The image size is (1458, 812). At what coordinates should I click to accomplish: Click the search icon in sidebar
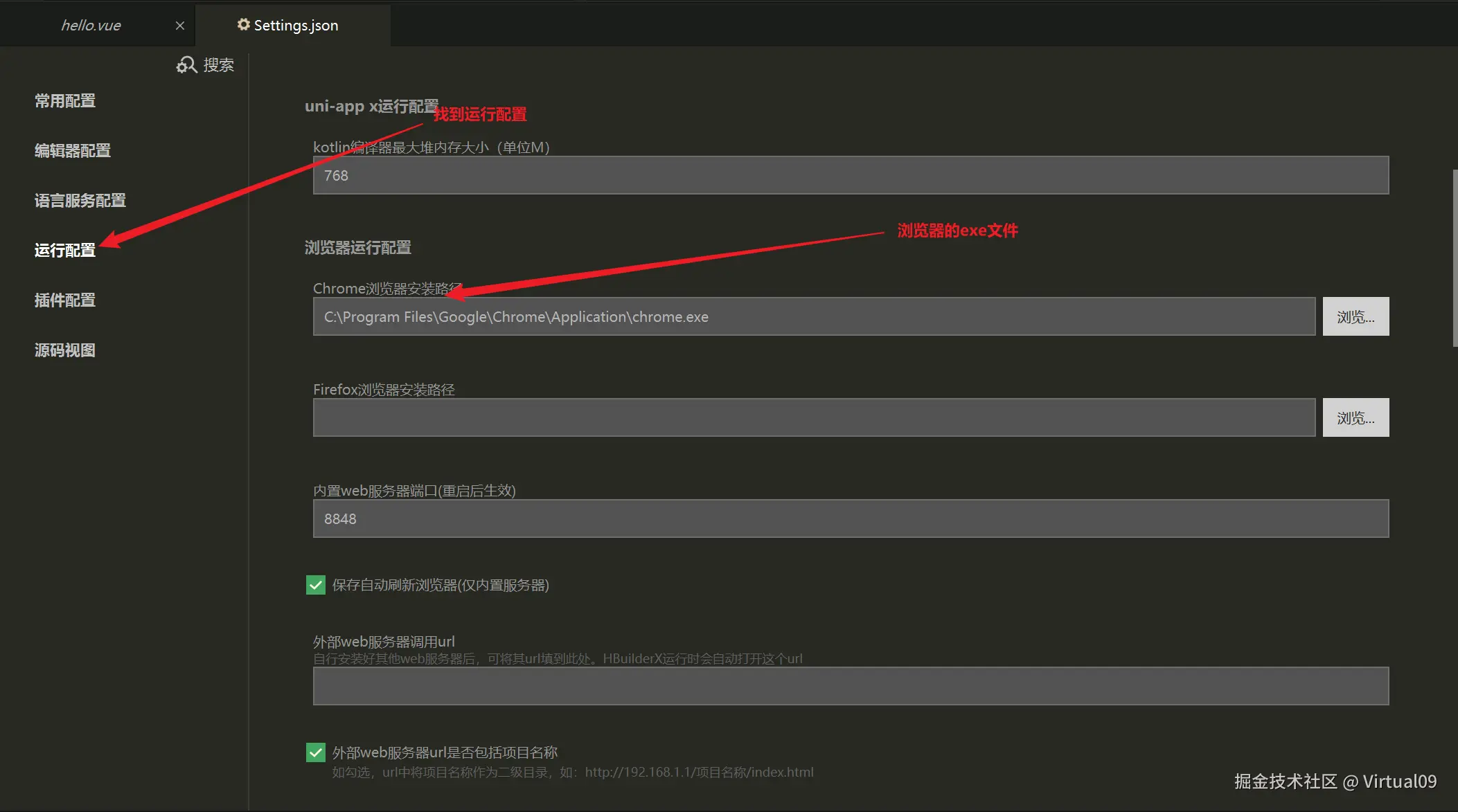click(186, 65)
